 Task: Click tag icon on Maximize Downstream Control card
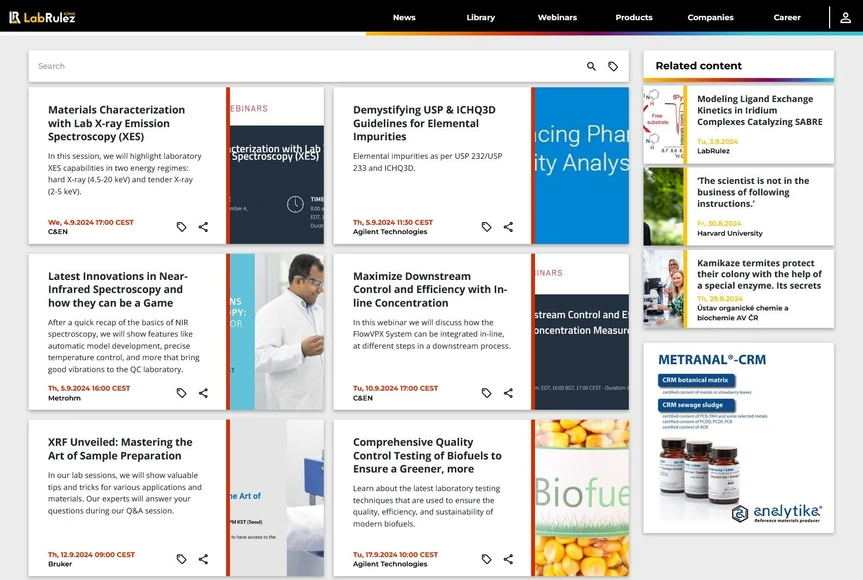point(486,393)
